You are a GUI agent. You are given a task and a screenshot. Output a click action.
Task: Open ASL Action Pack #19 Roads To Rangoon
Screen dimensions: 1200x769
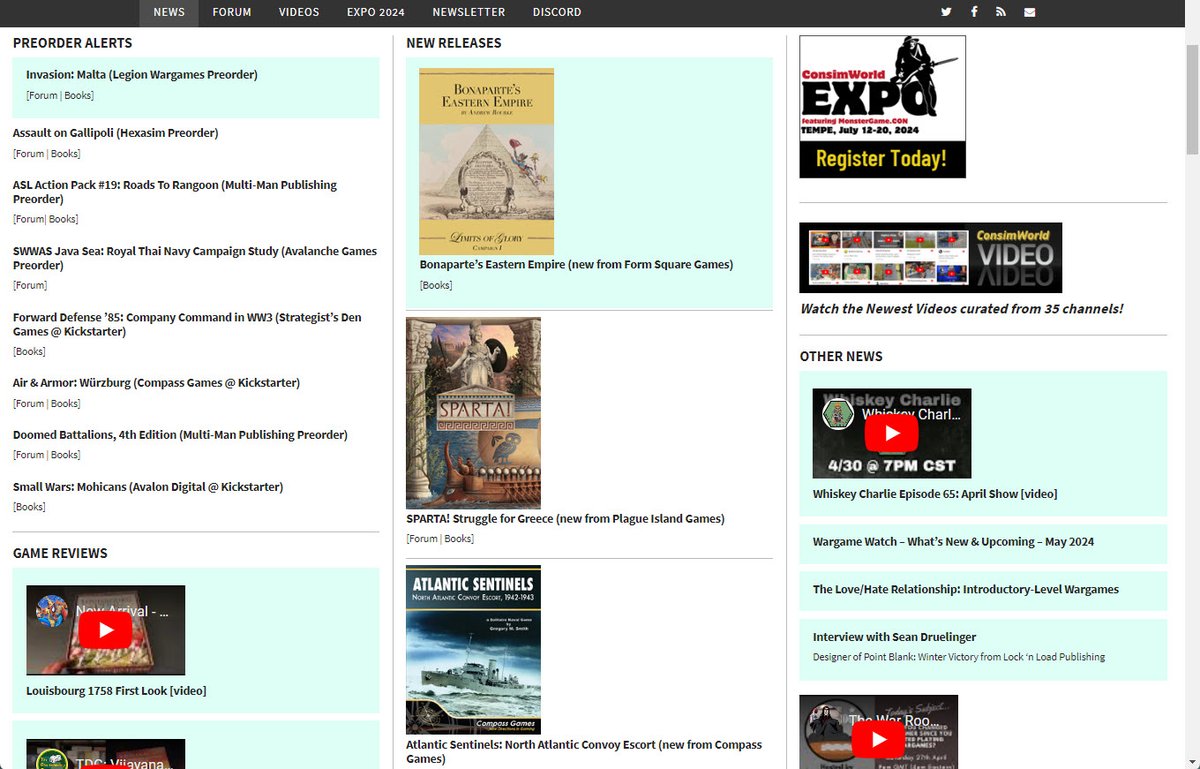tap(175, 192)
